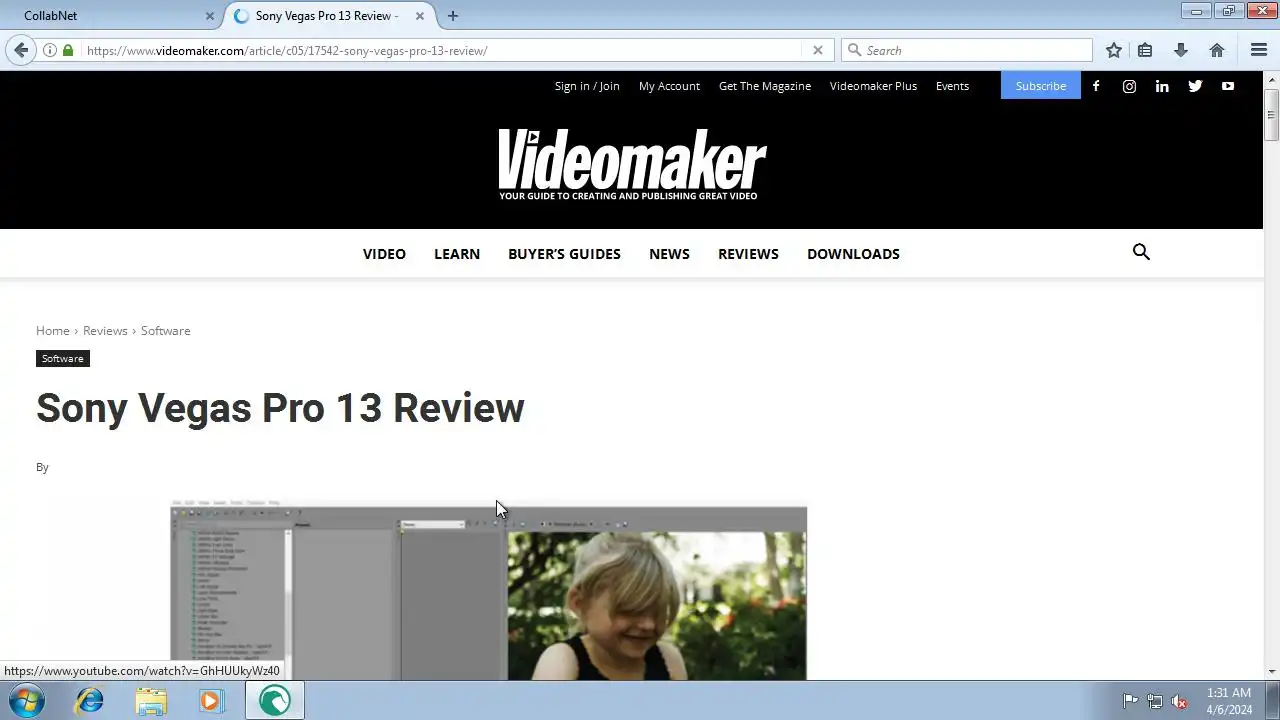Open a new tab with plus icon

[x=453, y=16]
